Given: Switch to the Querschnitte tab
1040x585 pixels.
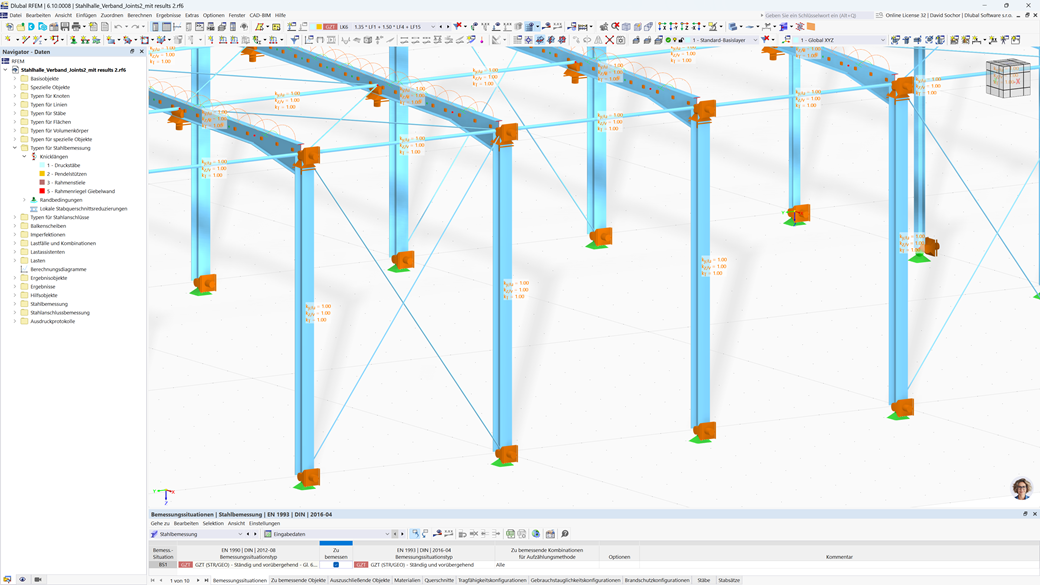Looking at the screenshot, I should coord(439,580).
